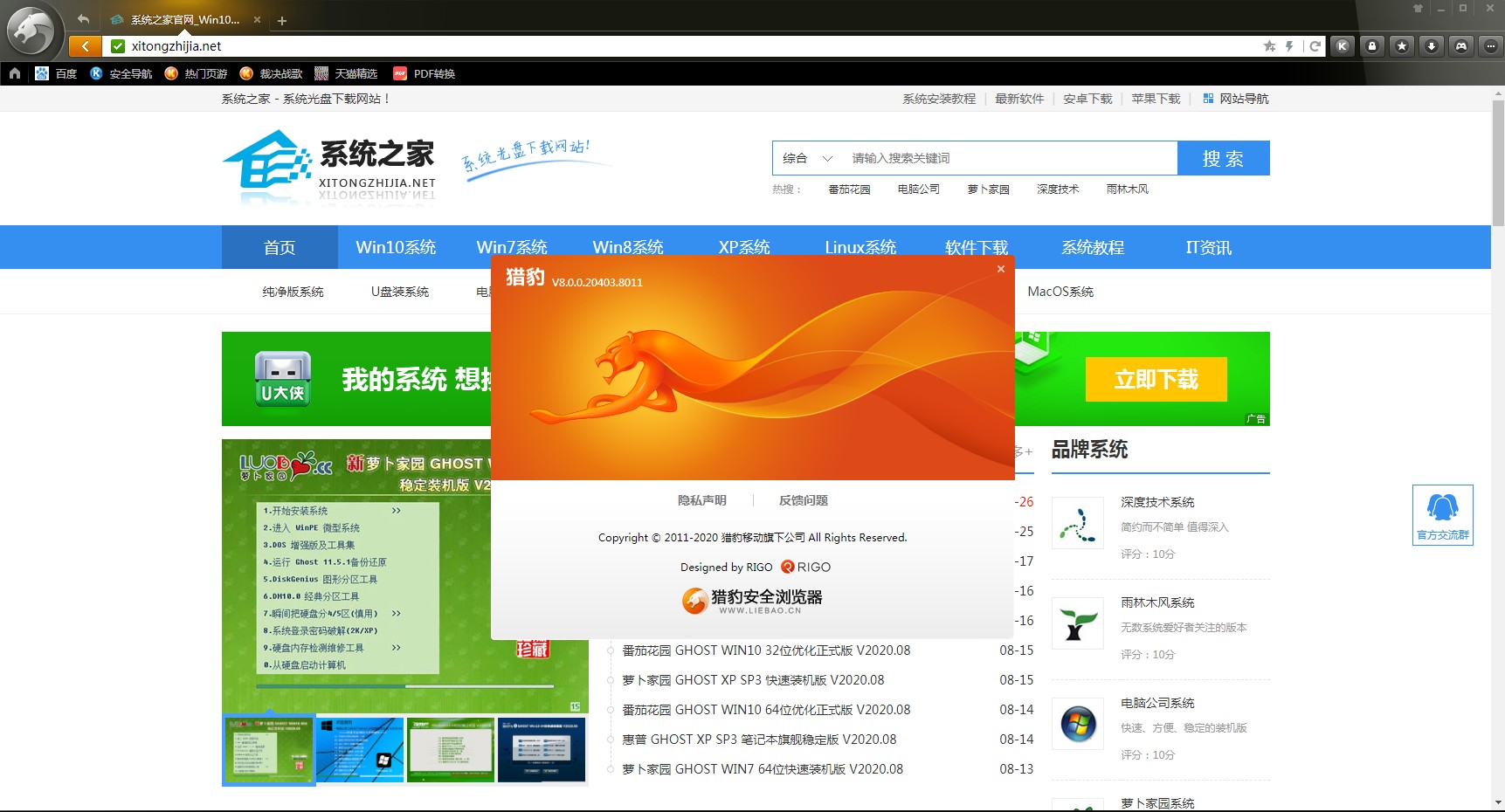
Task: Open 惠普 GHOST XP SP3 笔记本旗舰 article
Action: tap(759, 740)
